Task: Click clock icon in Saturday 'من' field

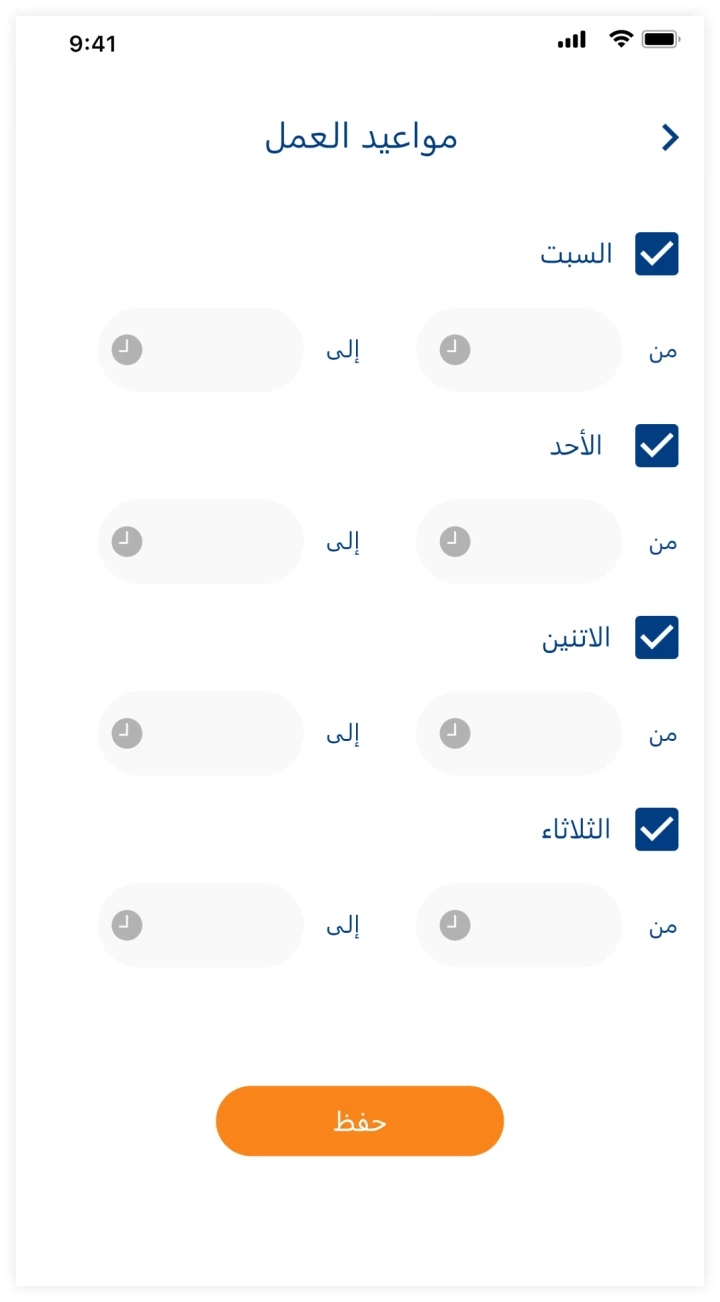Action: 455,350
